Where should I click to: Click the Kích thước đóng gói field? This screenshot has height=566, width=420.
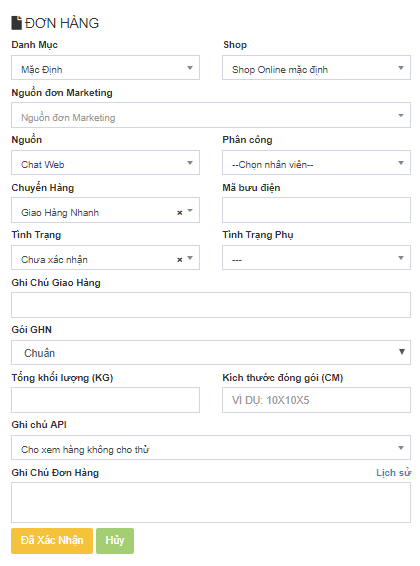316,400
